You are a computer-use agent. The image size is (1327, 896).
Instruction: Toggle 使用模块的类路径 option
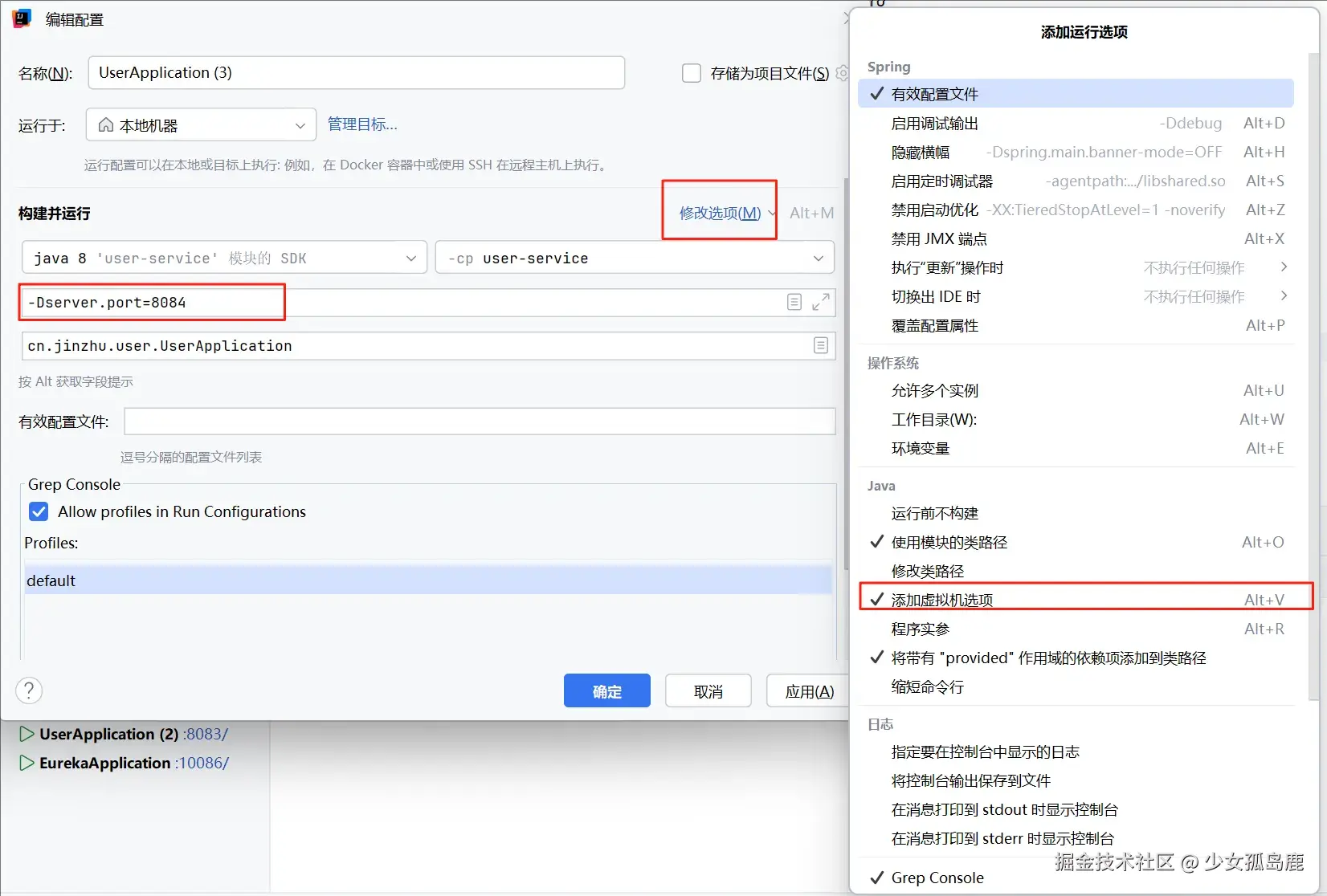click(x=1076, y=542)
